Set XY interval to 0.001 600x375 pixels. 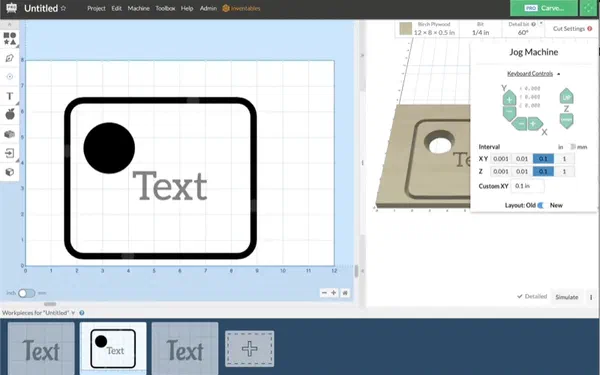coord(501,159)
